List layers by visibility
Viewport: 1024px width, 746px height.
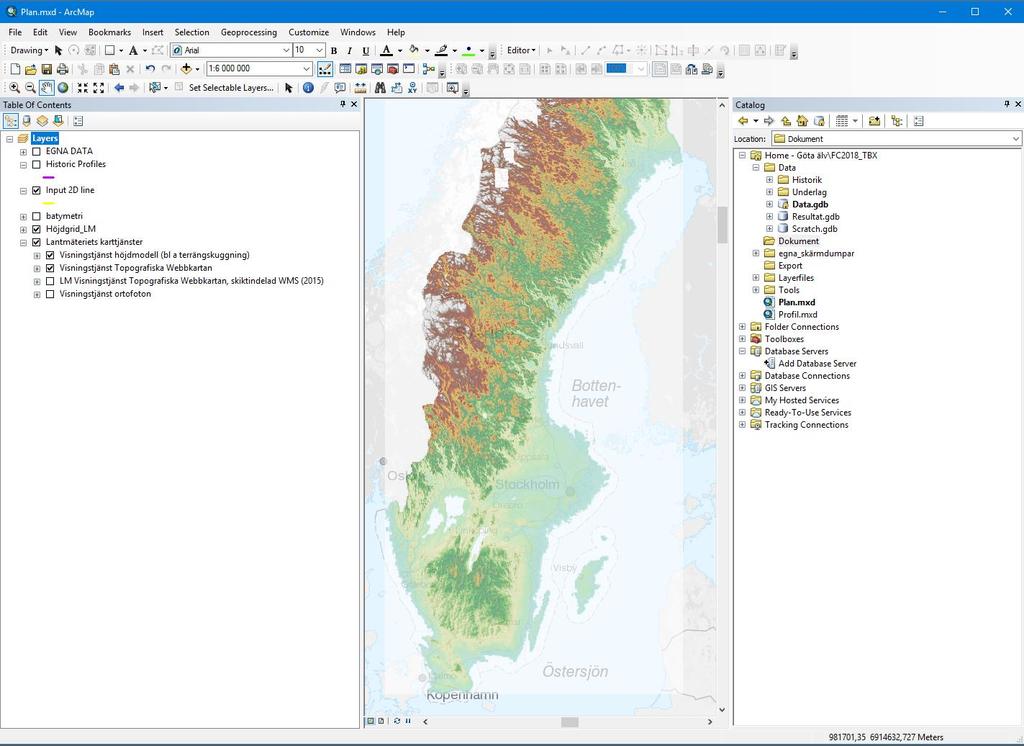coord(42,121)
